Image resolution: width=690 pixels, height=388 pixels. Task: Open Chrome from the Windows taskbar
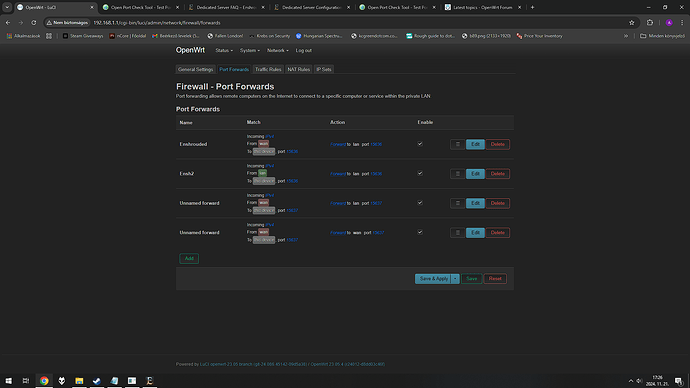44,381
